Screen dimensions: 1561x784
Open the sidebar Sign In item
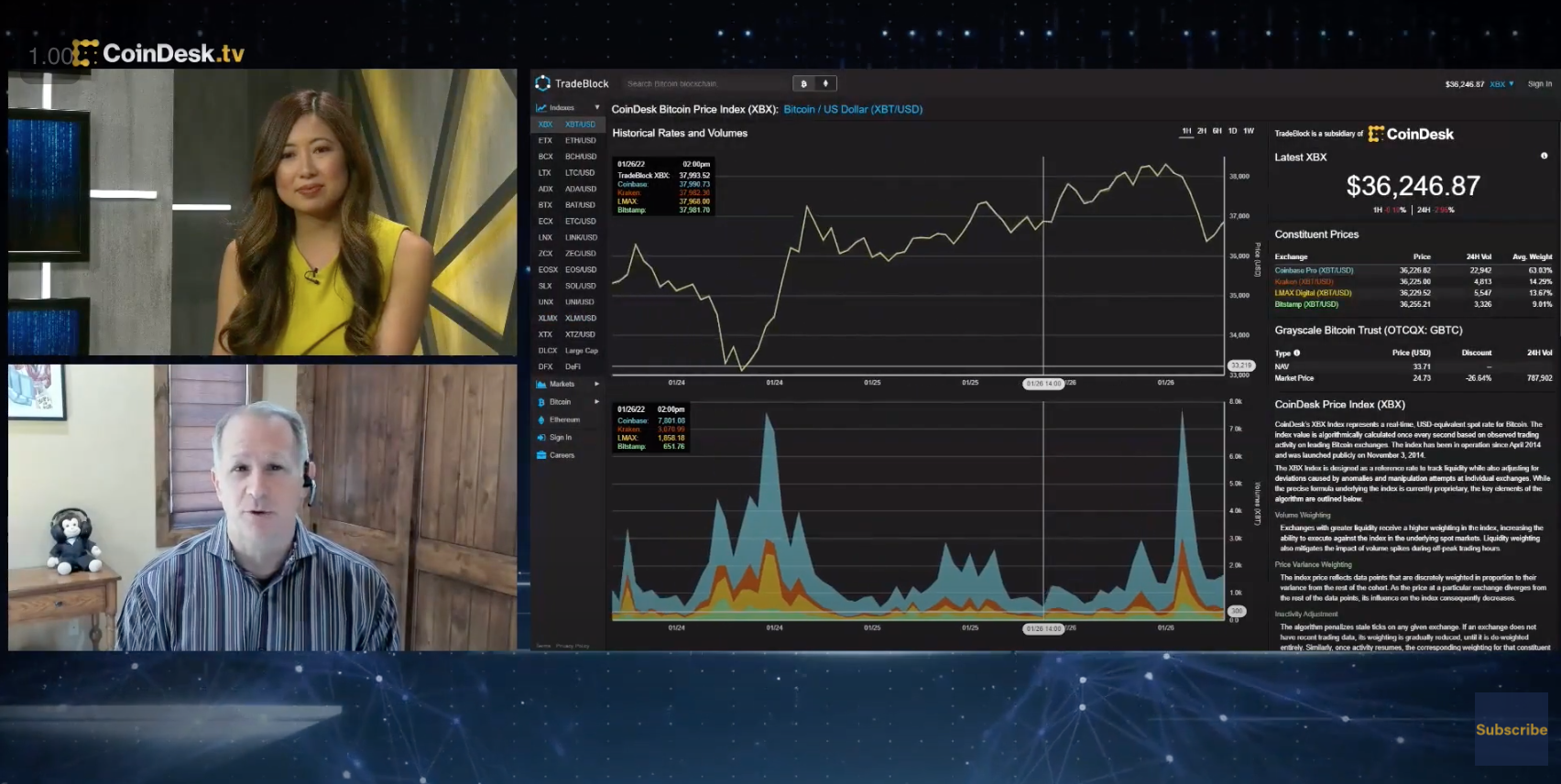[x=561, y=438]
